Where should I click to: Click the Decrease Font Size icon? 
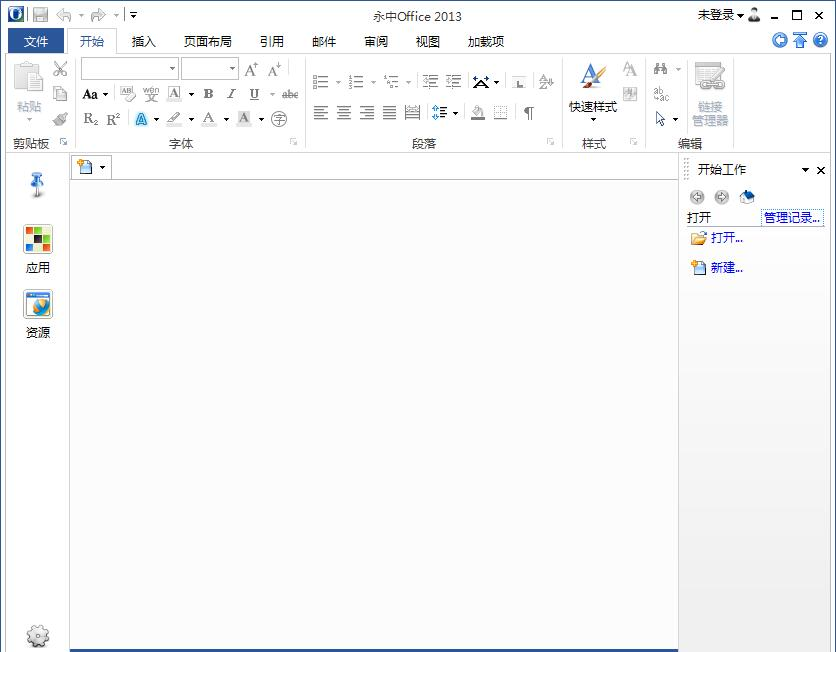coord(274,70)
